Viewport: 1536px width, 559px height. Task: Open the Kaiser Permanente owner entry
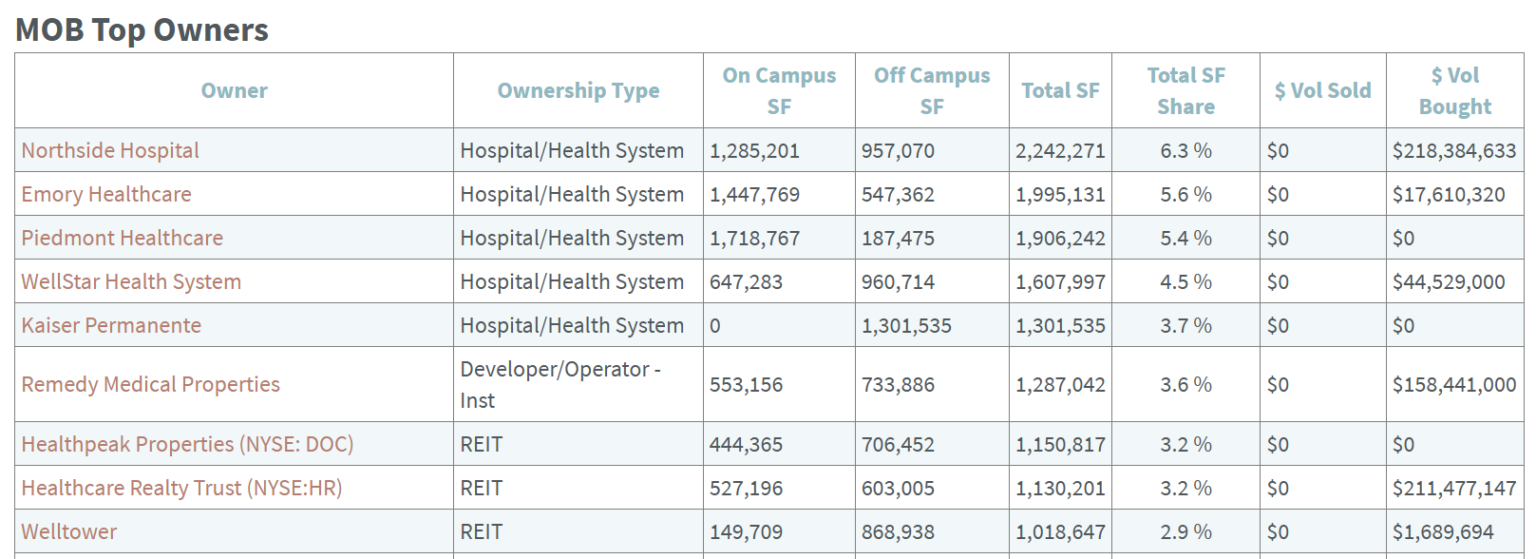click(111, 326)
